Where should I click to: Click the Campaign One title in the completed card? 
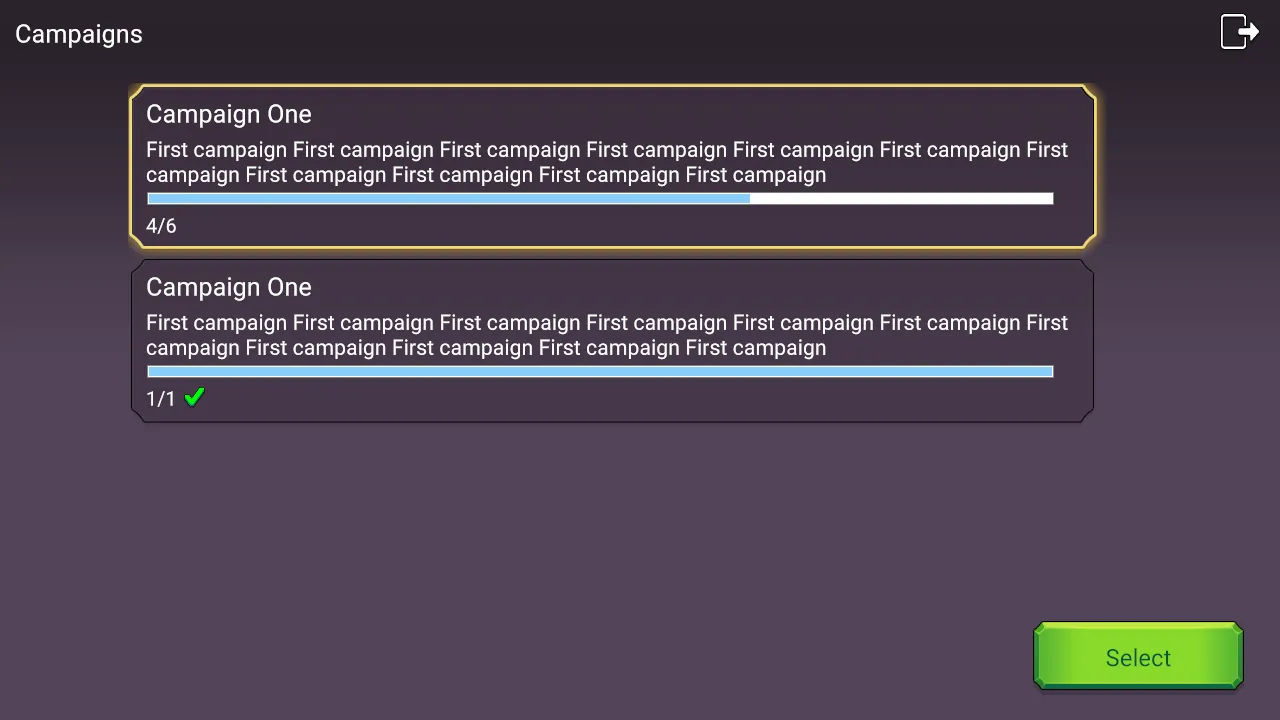coord(229,287)
